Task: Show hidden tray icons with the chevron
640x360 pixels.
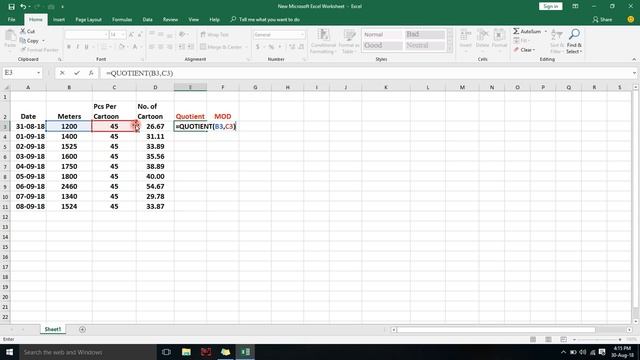Action: [x=563, y=352]
